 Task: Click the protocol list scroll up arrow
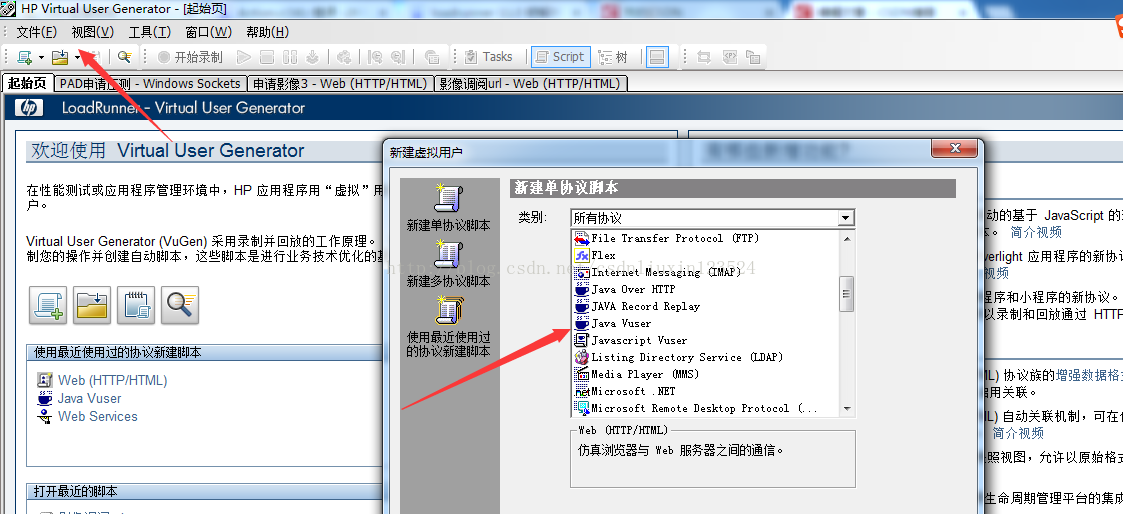847,238
